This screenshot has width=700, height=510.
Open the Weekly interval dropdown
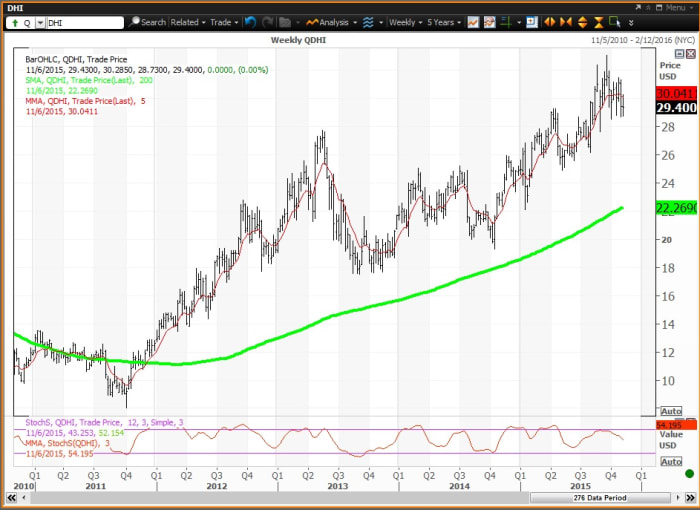point(404,22)
